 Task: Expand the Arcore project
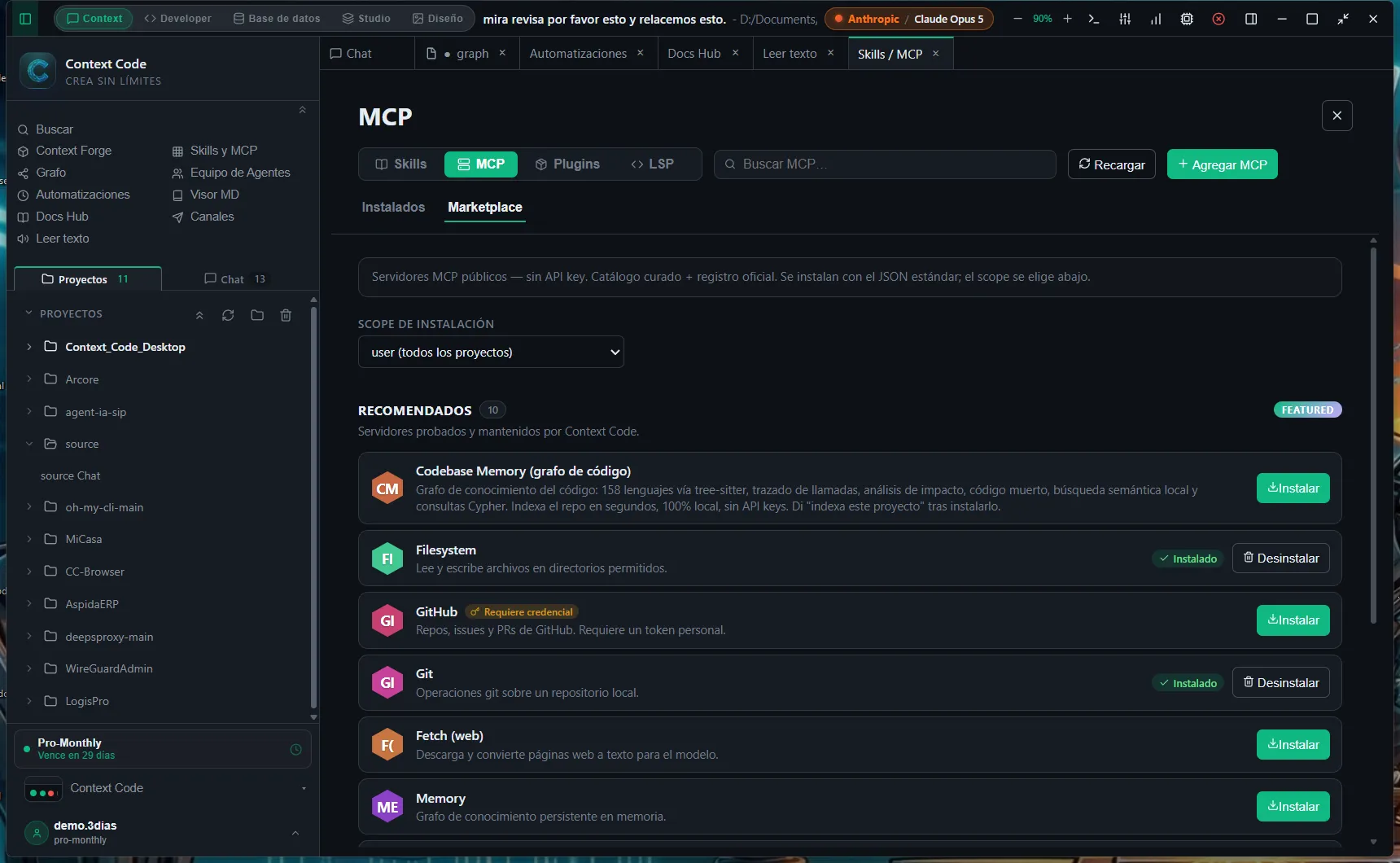pyautogui.click(x=29, y=379)
